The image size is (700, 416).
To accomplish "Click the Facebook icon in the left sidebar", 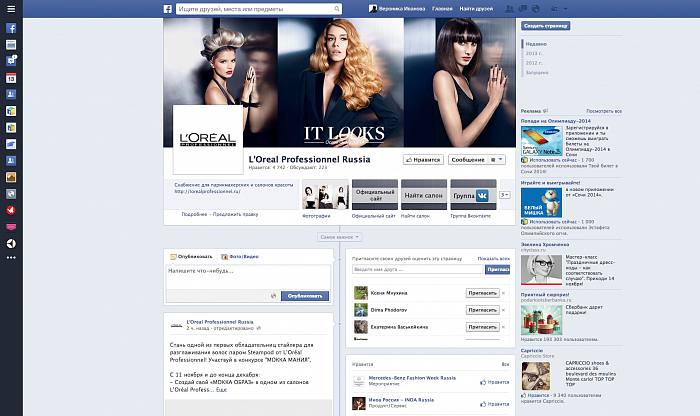I will tap(11, 28).
